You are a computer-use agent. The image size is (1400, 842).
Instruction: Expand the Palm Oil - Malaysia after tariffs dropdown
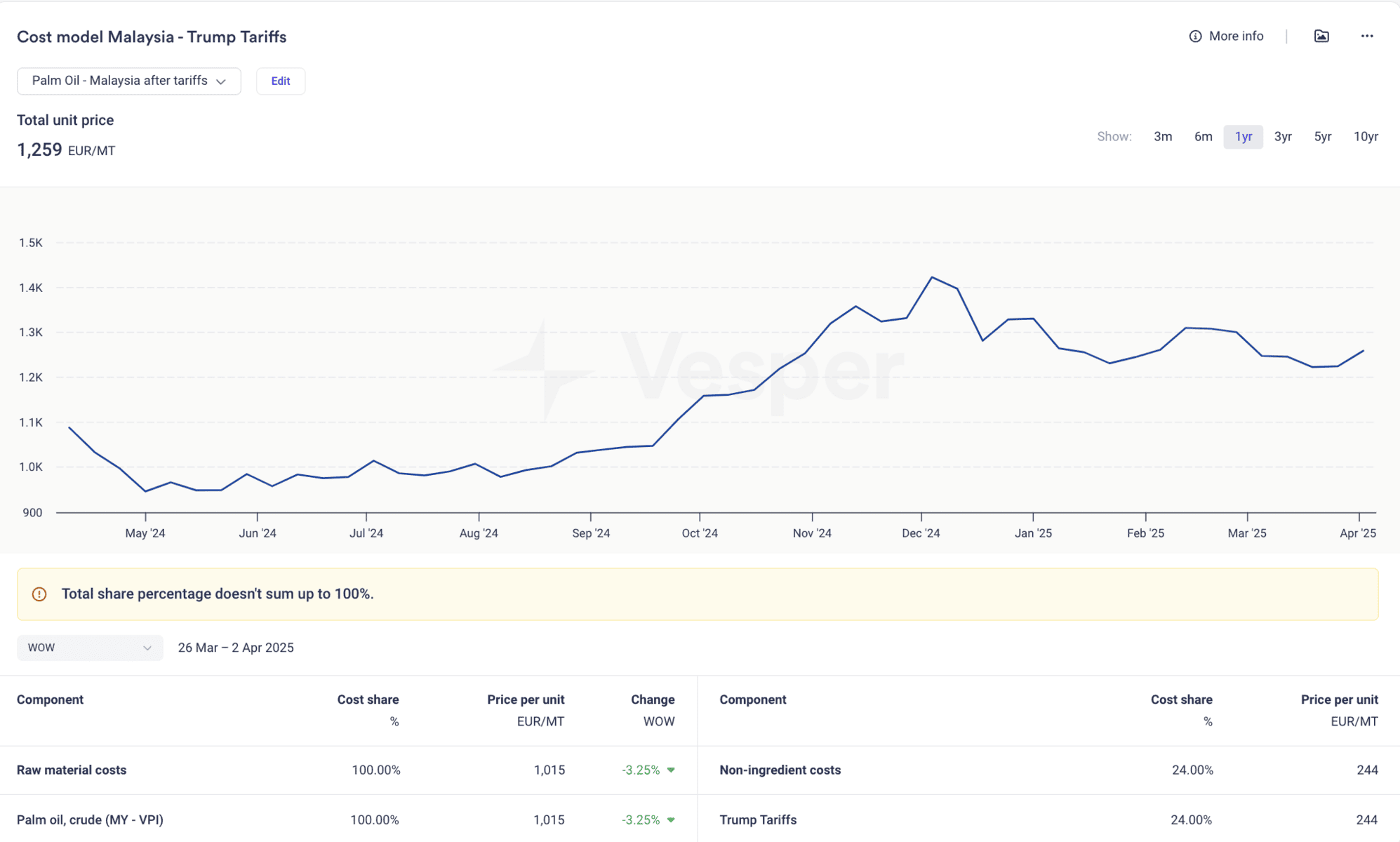click(x=119, y=81)
